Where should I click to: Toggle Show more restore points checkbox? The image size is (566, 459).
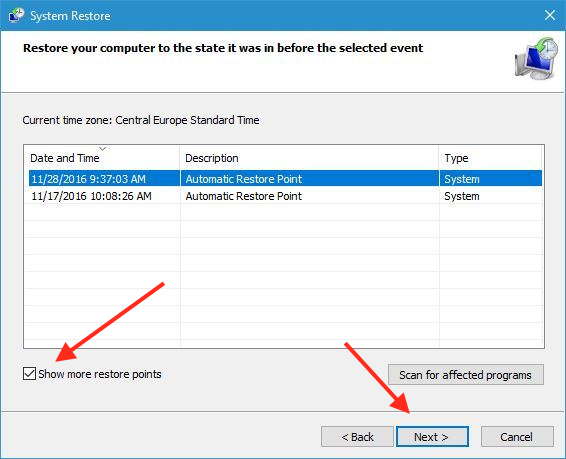pyautogui.click(x=29, y=374)
